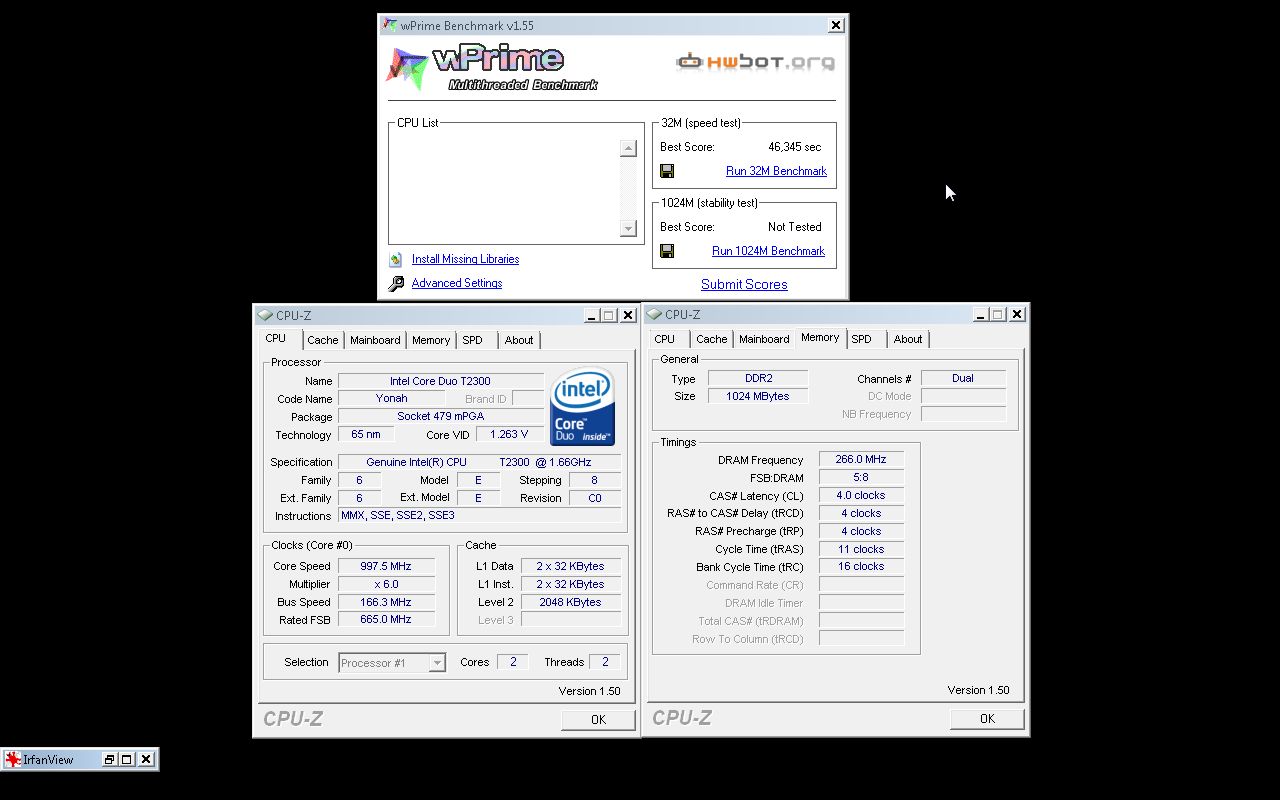Click the right CPU-Z window title icon
Viewport: 1280px width, 800px height.
[x=654, y=314]
